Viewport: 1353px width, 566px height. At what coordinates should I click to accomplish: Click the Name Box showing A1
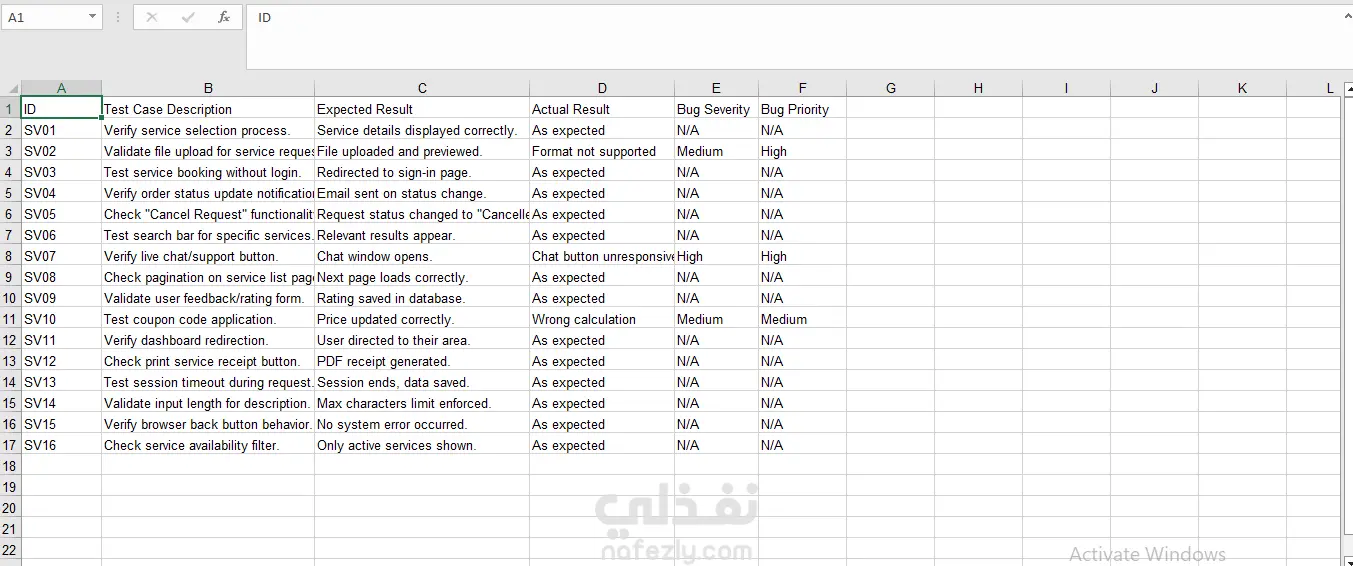(45, 18)
